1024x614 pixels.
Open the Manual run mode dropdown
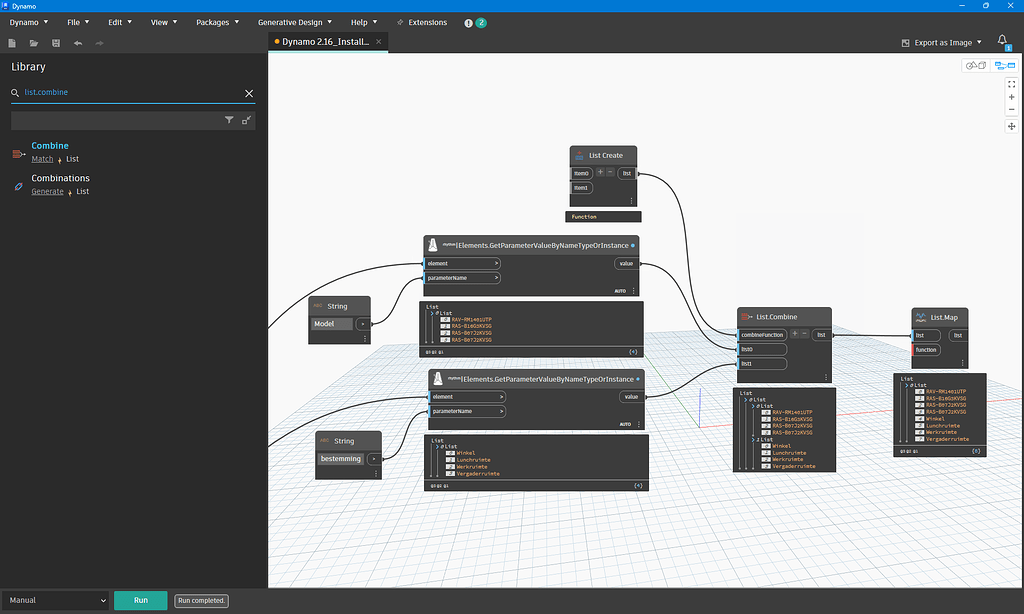click(56, 600)
